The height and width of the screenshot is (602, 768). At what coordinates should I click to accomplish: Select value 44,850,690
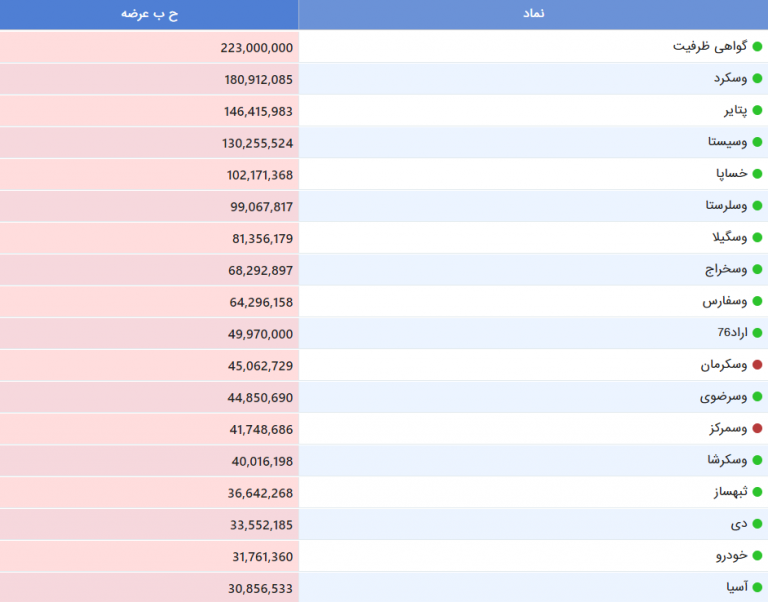260,398
